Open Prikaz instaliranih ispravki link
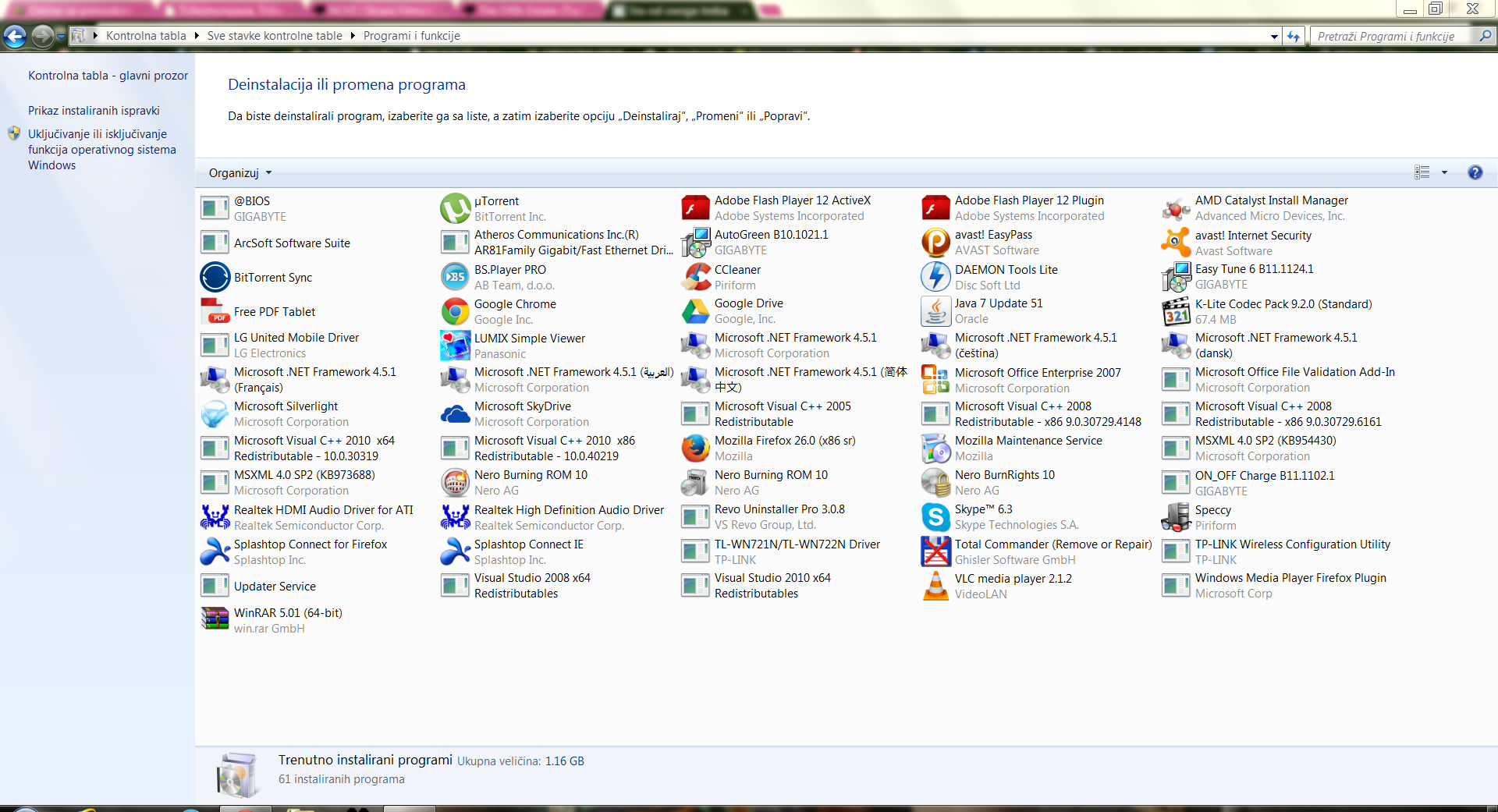This screenshot has width=1498, height=812. [94, 111]
